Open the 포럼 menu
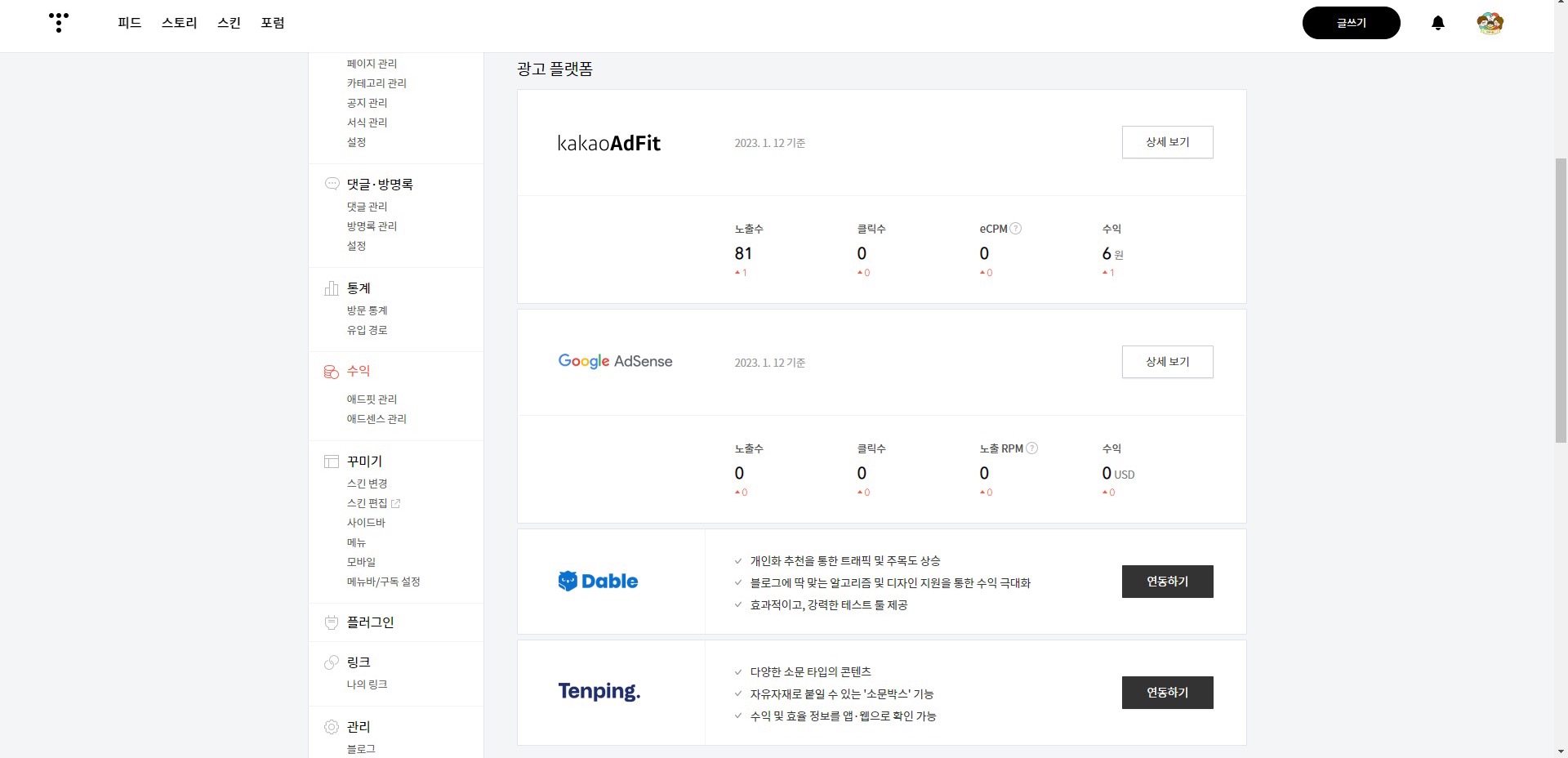 pyautogui.click(x=273, y=23)
